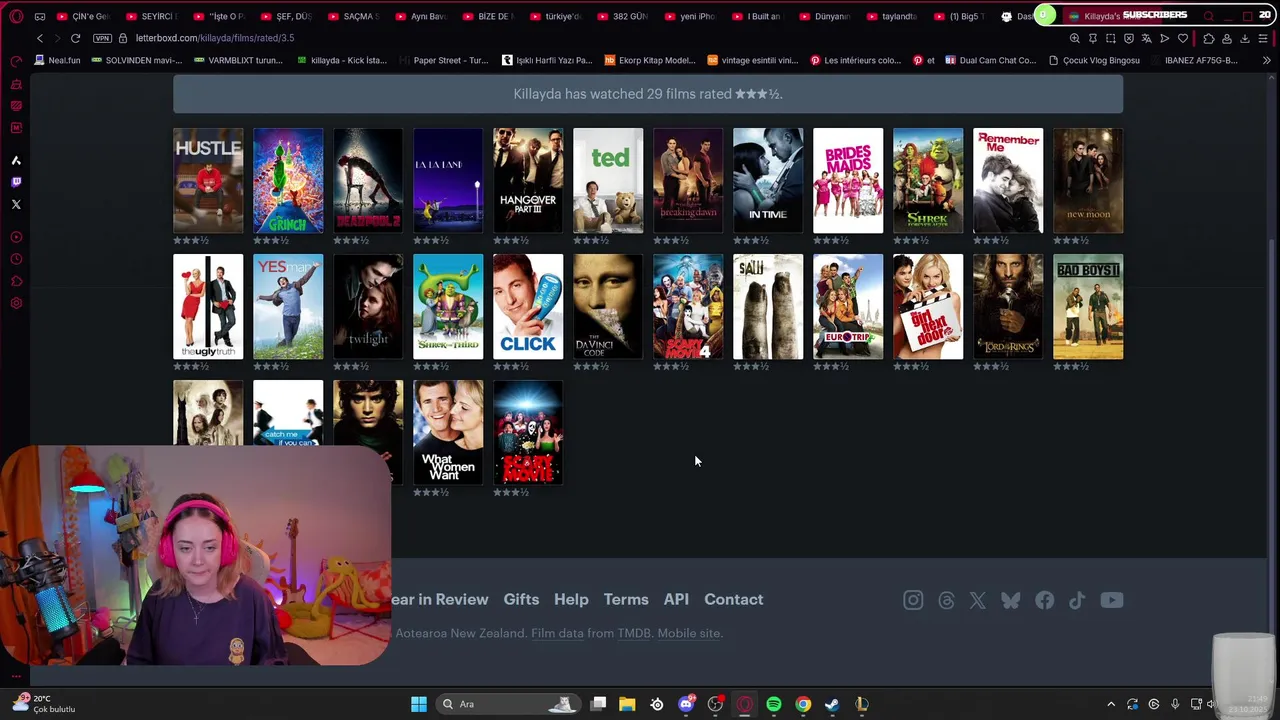Open the Click film poster
Image resolution: width=1280 pixels, height=720 pixels.
tap(528, 307)
